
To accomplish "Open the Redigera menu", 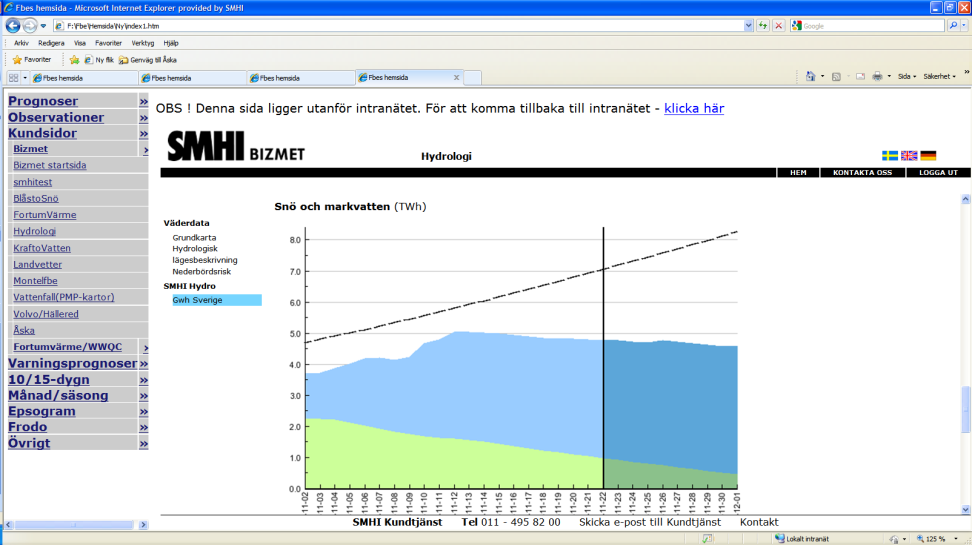I will (51, 43).
